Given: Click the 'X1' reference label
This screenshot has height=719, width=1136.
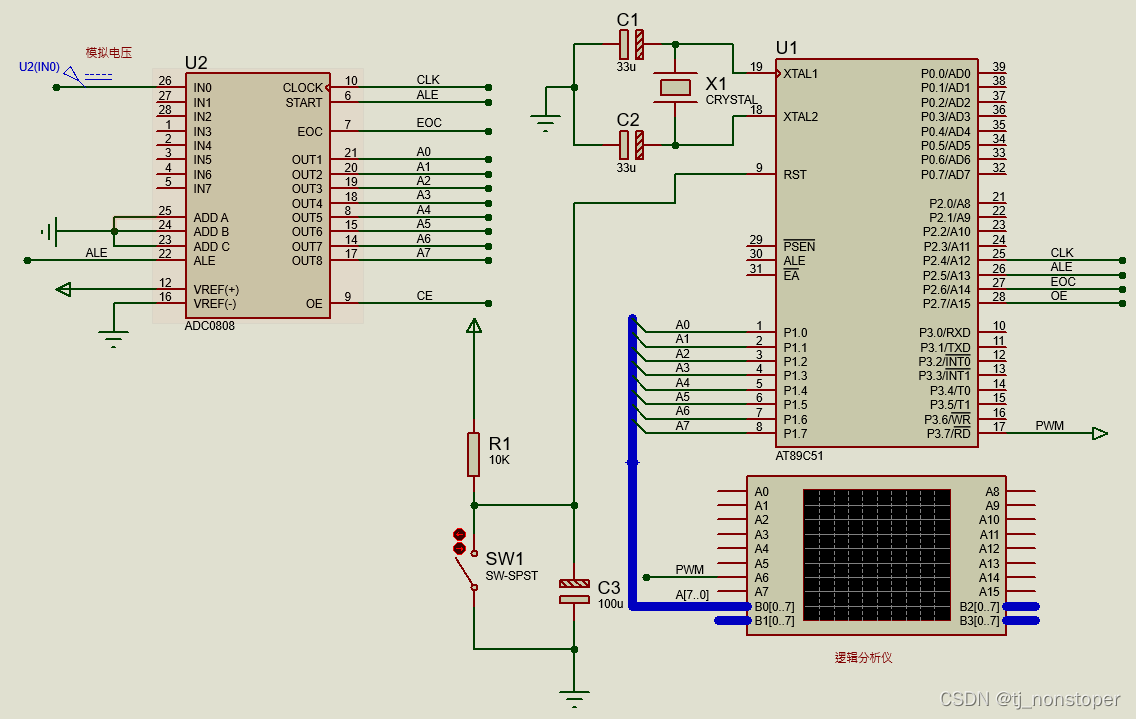Looking at the screenshot, I should [716, 84].
